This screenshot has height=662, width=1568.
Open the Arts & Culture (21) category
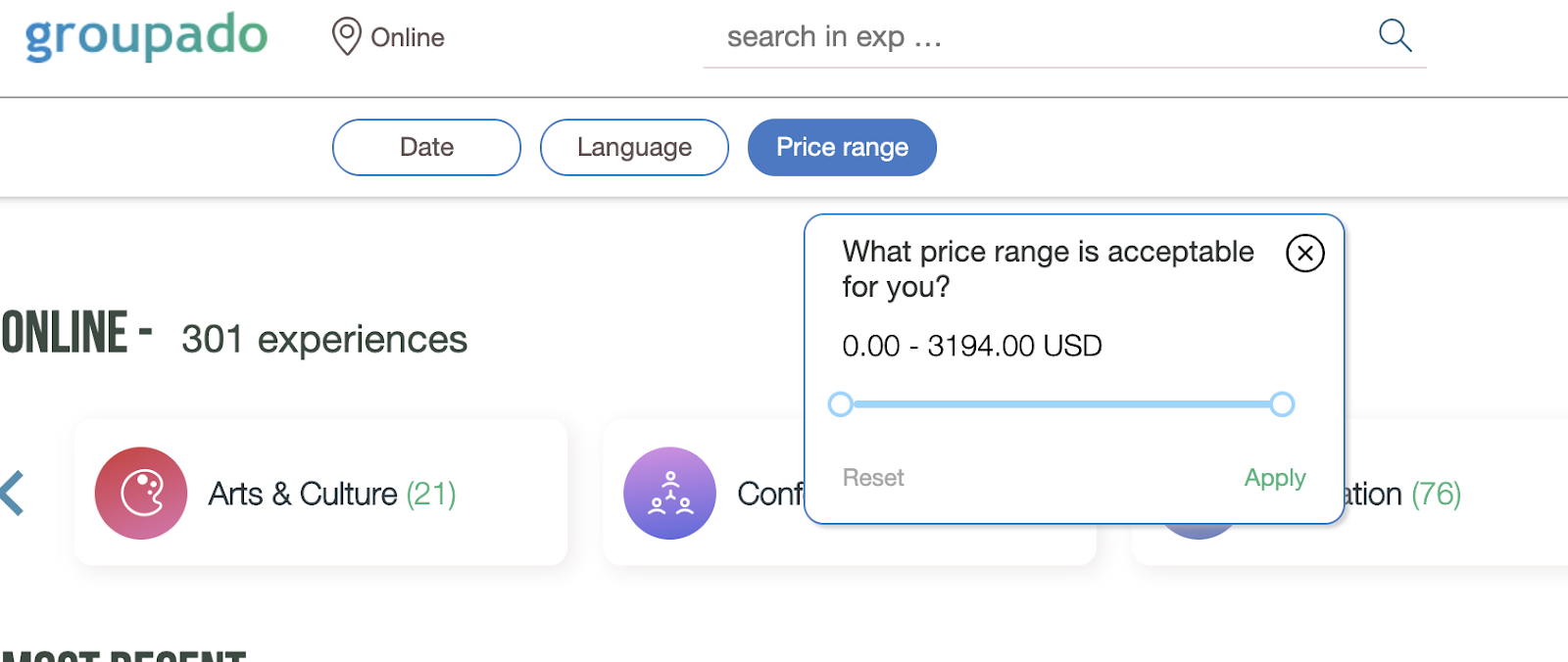point(331,494)
